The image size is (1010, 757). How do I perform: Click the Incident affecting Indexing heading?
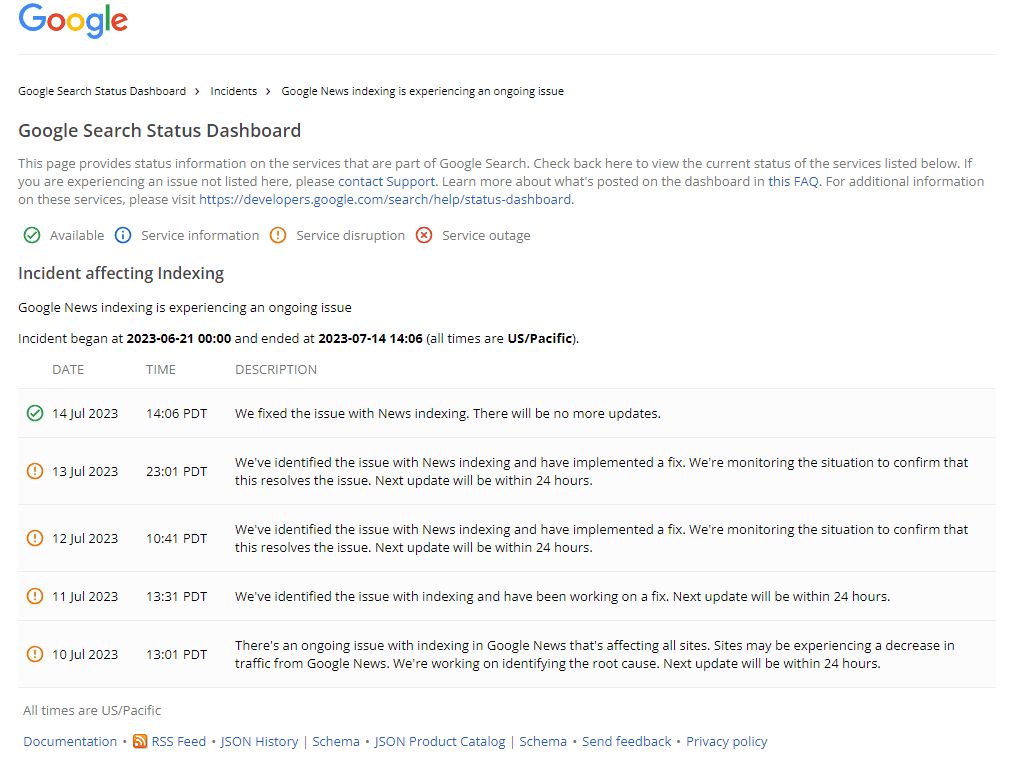pyautogui.click(x=121, y=273)
